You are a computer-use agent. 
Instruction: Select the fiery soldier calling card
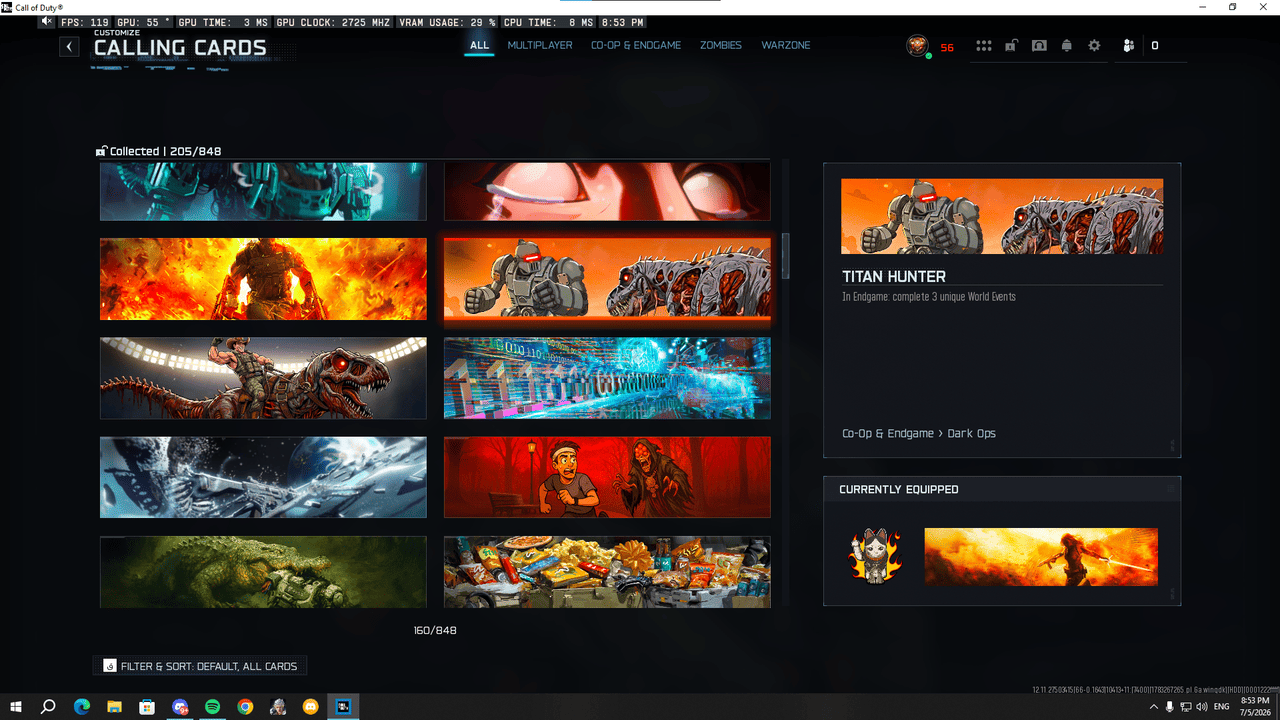263,279
